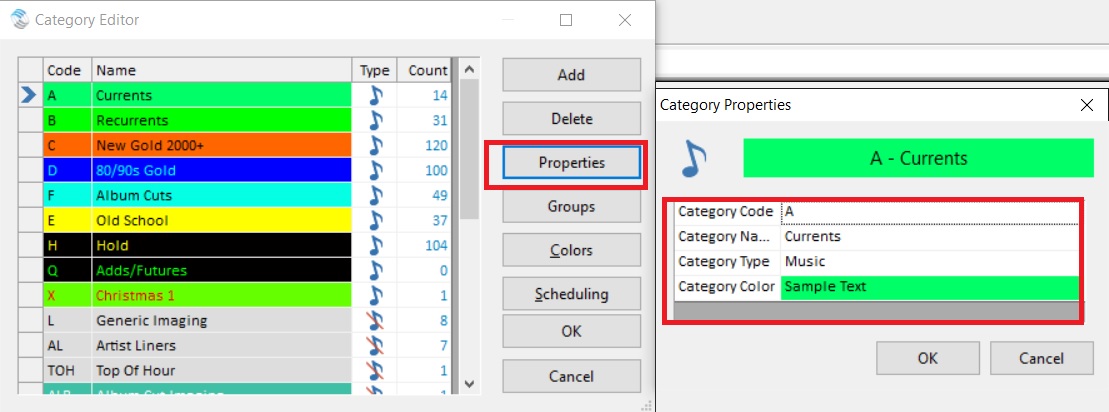This screenshot has height=412, width=1109.
Task: Click the large music note in Category Properties
Action: (695, 157)
